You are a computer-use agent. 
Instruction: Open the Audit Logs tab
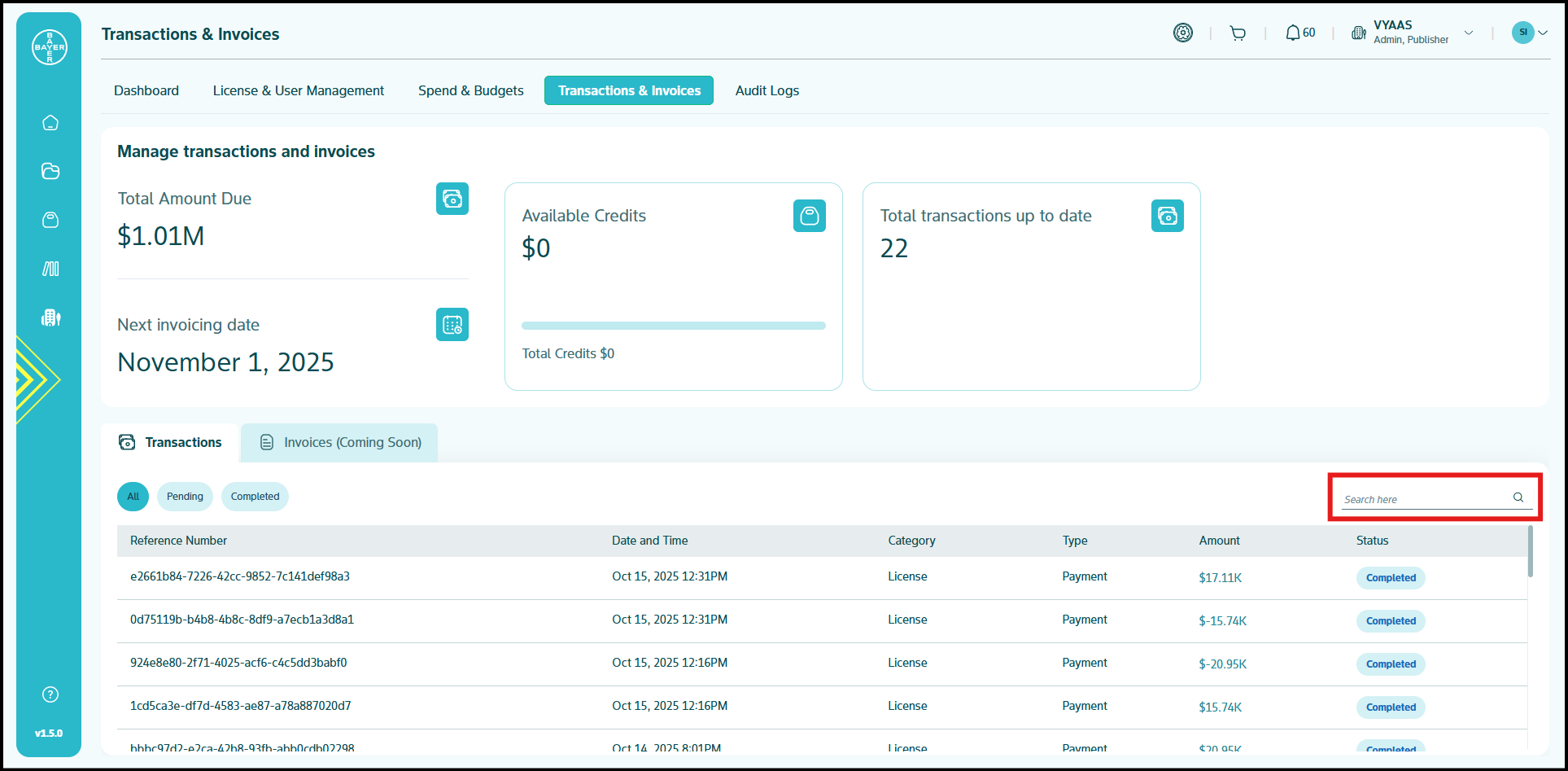pyautogui.click(x=767, y=90)
